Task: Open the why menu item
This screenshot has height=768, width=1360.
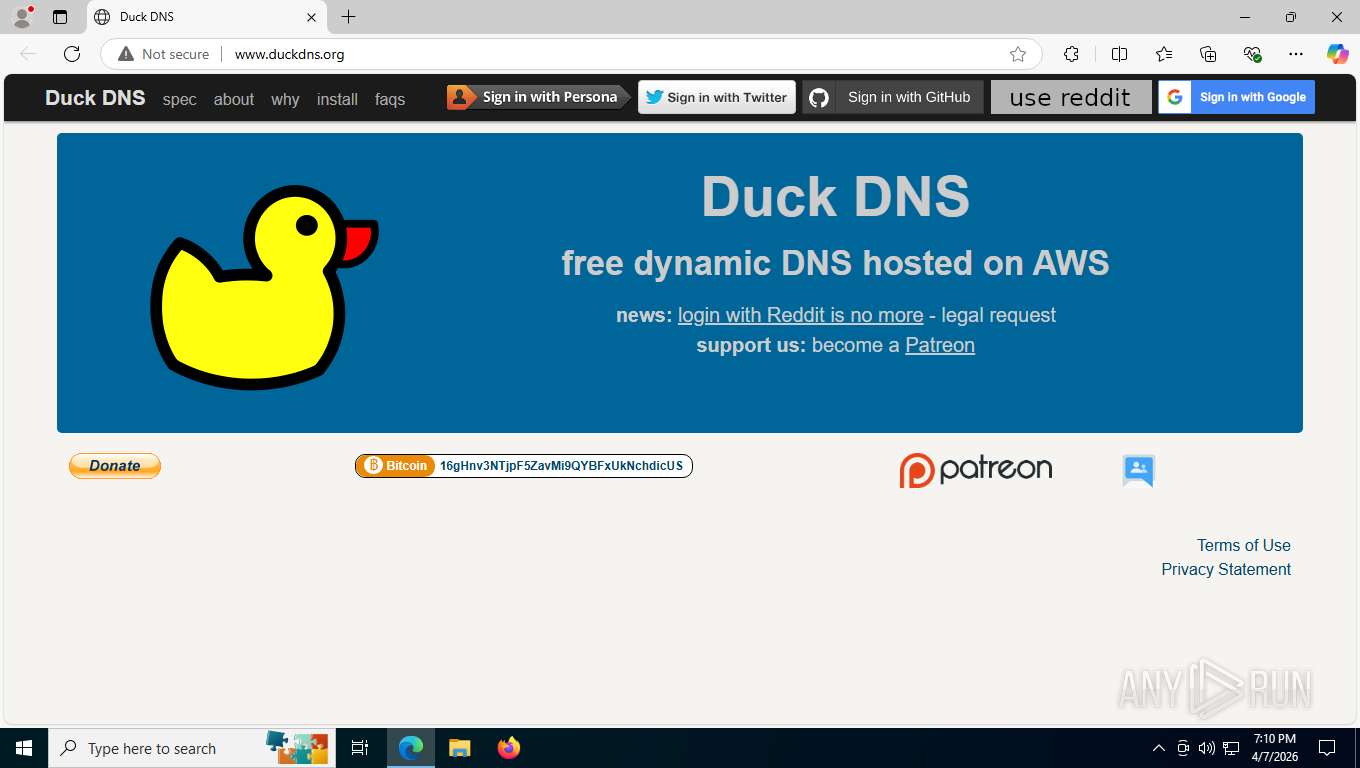Action: point(285,99)
